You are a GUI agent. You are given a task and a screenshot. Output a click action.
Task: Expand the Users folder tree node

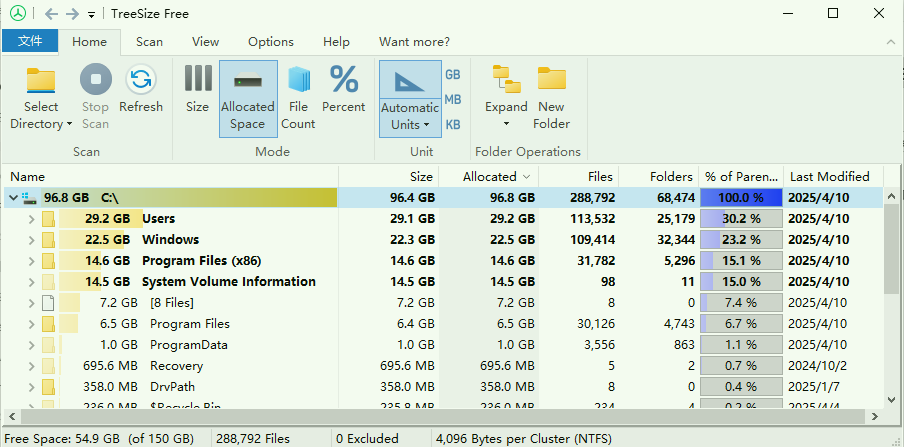(32, 219)
